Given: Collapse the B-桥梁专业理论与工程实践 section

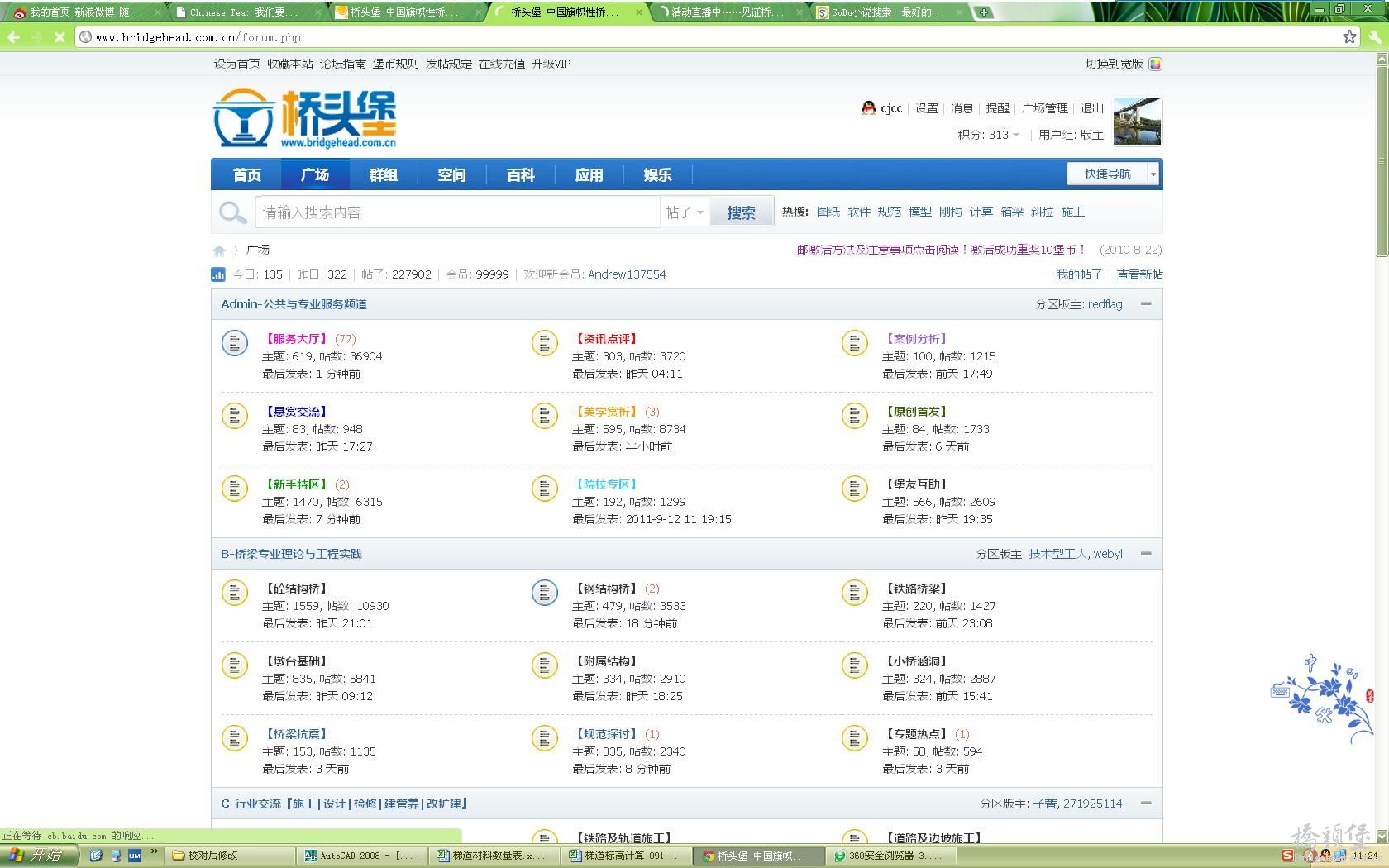Looking at the screenshot, I should (1146, 553).
